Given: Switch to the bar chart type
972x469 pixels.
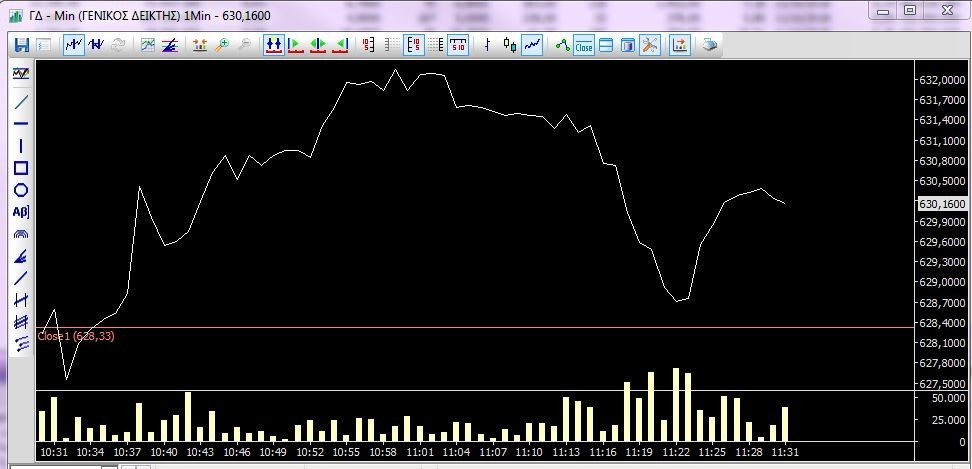Looking at the screenshot, I should (x=487, y=45).
